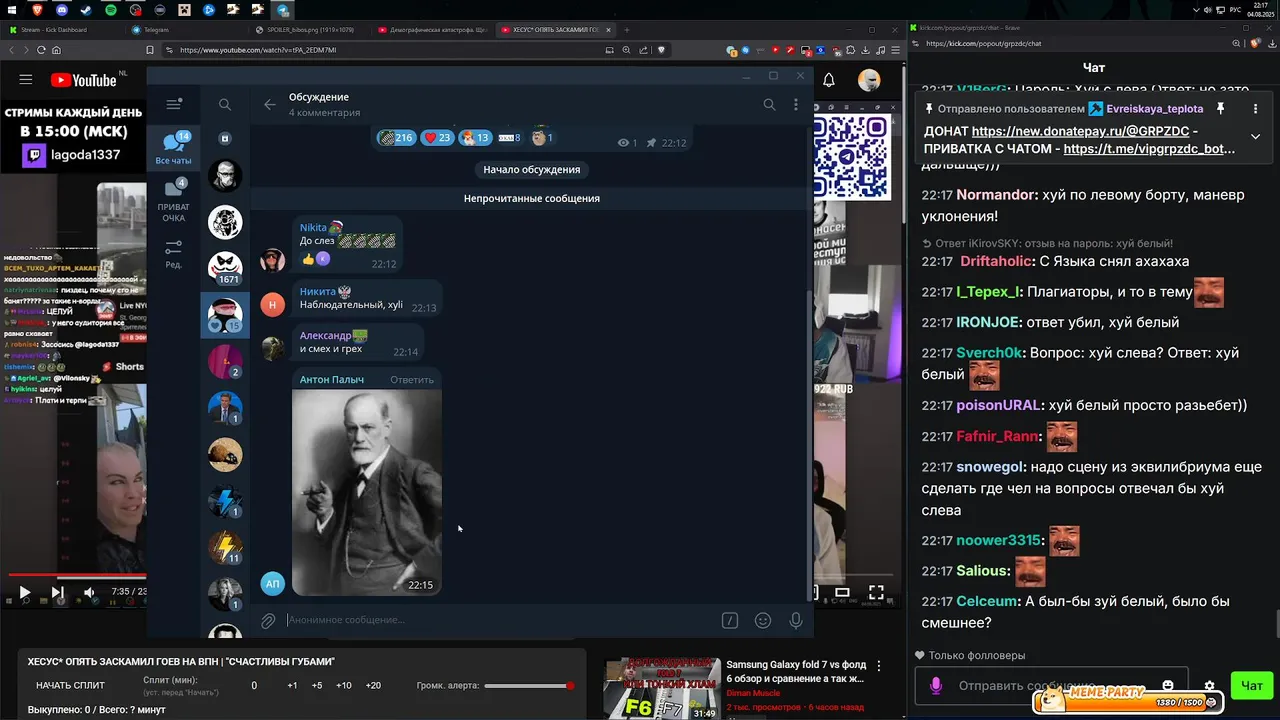Add +1 minute to split
Screen dimensions: 1280x720
tap(292, 685)
